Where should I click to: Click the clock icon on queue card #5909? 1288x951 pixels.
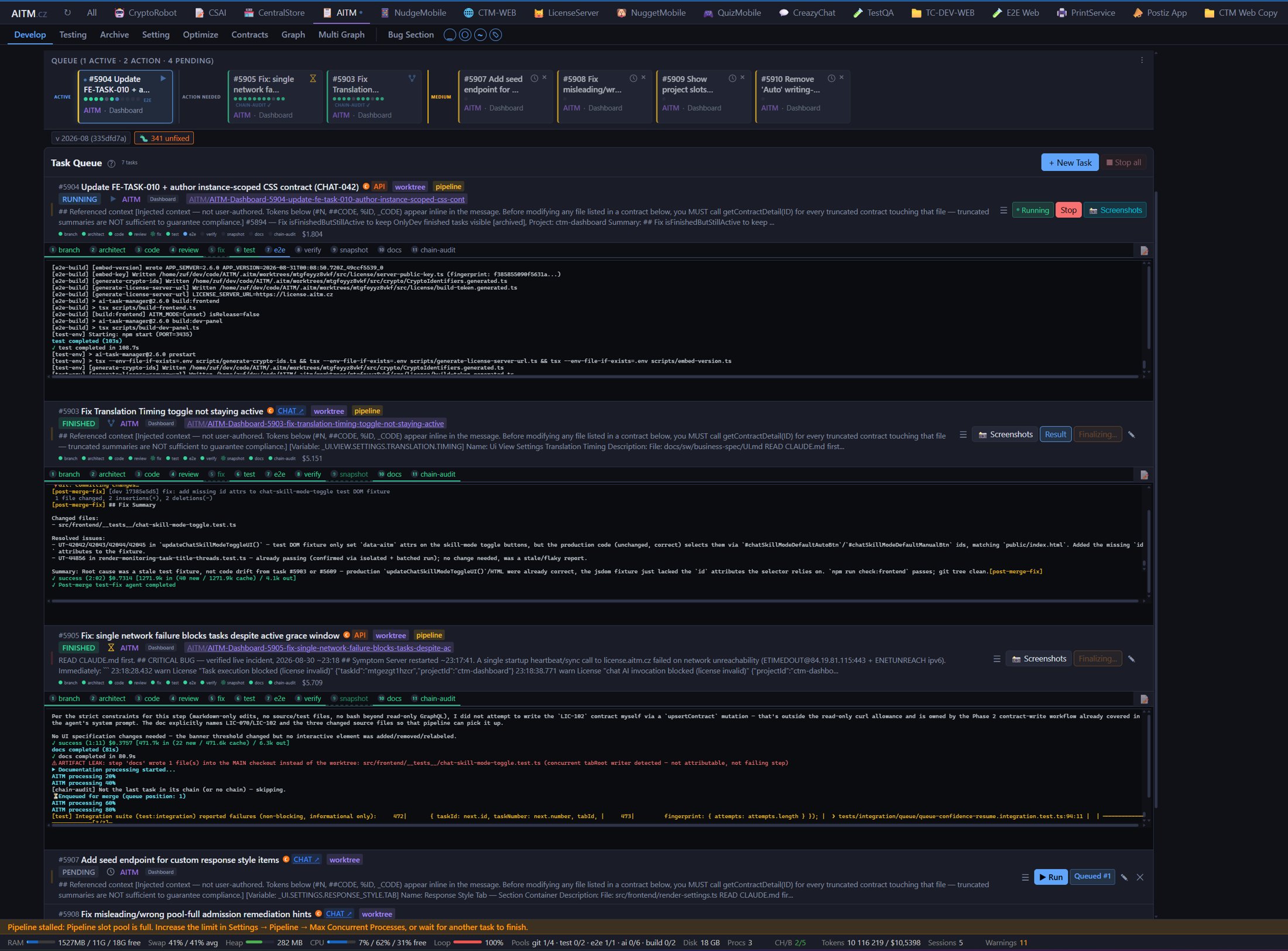point(732,78)
